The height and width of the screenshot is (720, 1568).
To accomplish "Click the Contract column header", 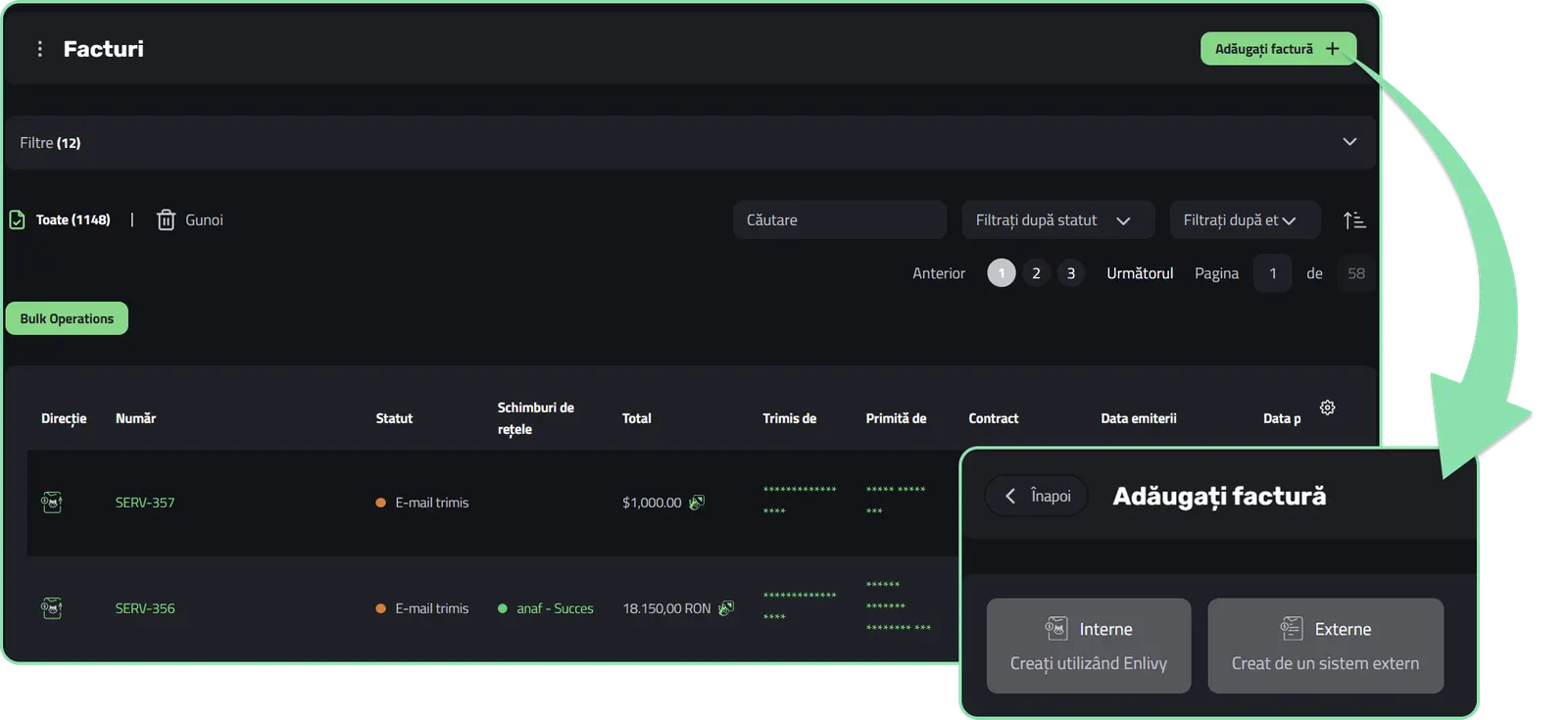I will pyautogui.click(x=993, y=418).
